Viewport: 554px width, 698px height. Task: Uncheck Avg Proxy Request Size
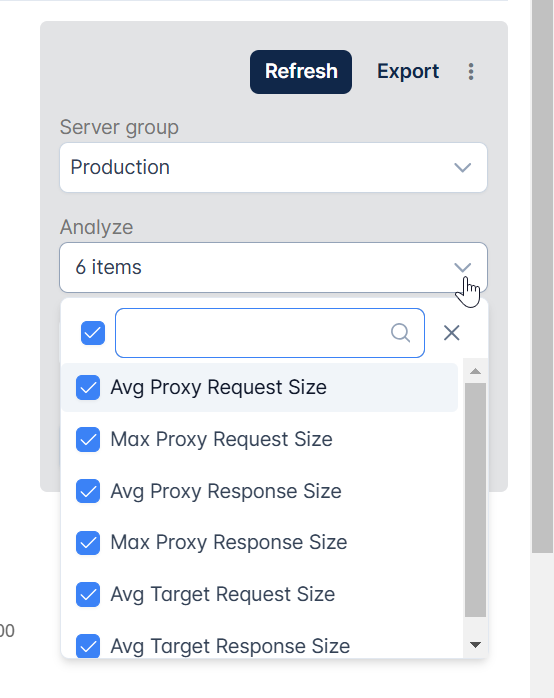click(x=88, y=387)
